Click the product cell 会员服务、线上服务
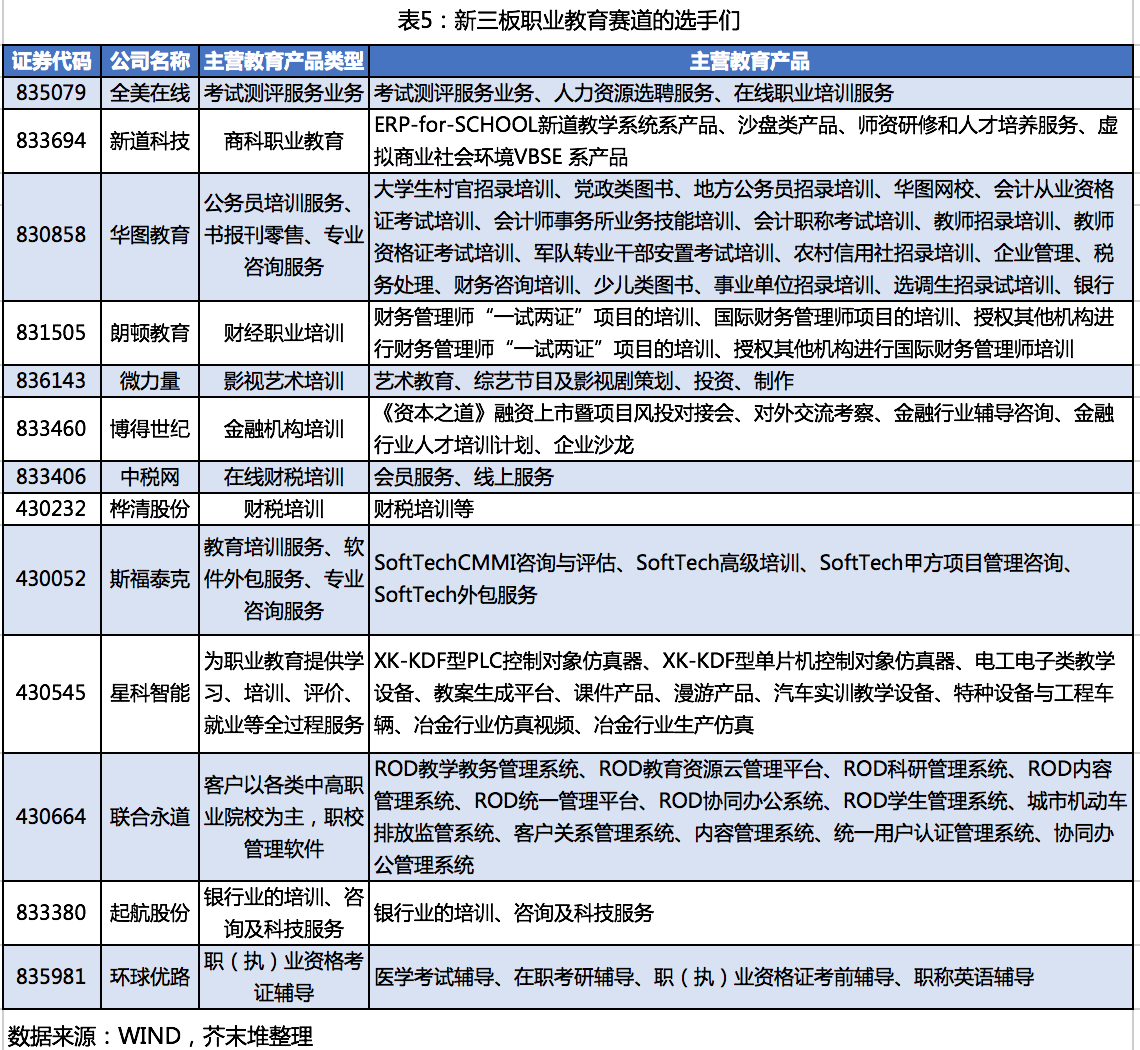The height and width of the screenshot is (1050, 1140). [751, 477]
